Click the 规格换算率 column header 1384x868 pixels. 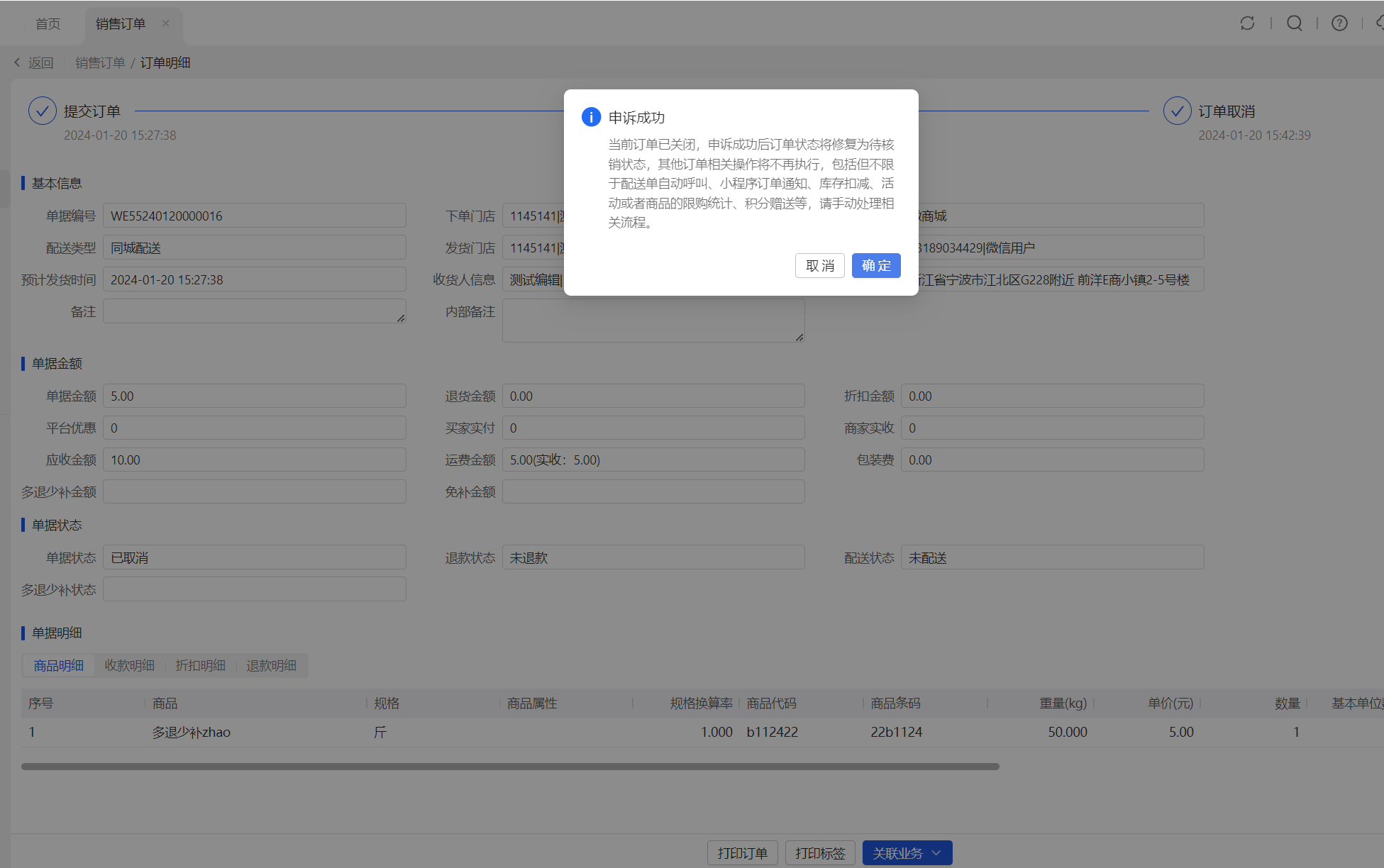701,703
